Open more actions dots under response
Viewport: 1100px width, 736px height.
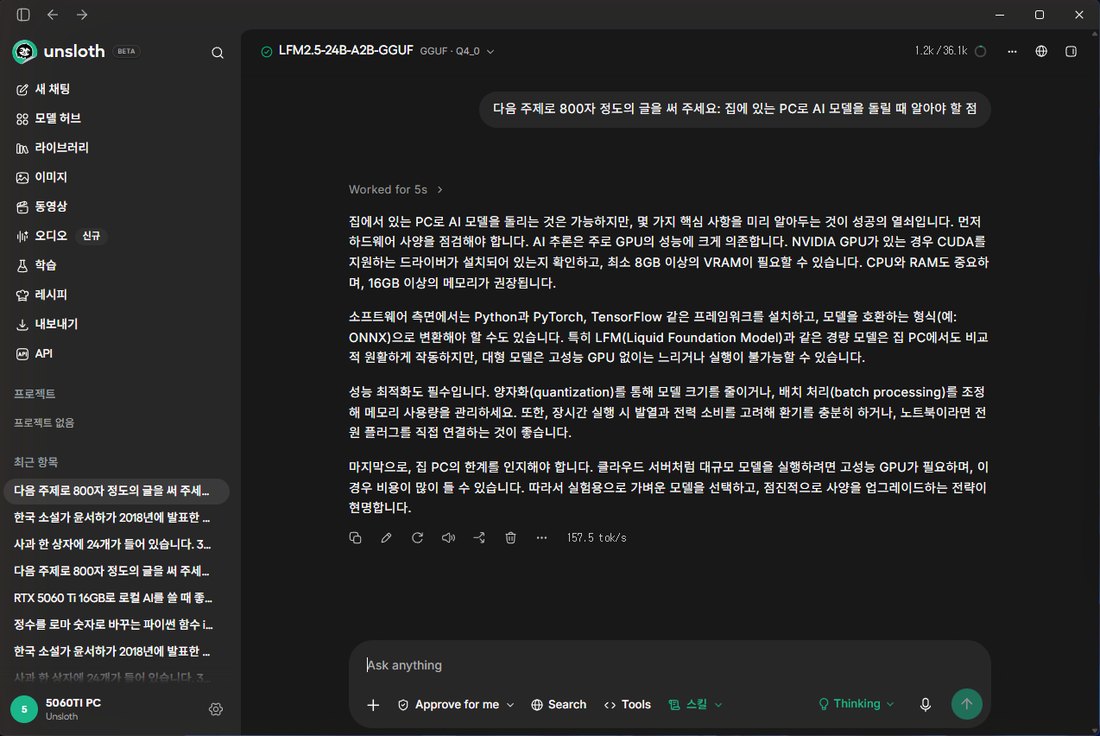pyautogui.click(x=542, y=537)
